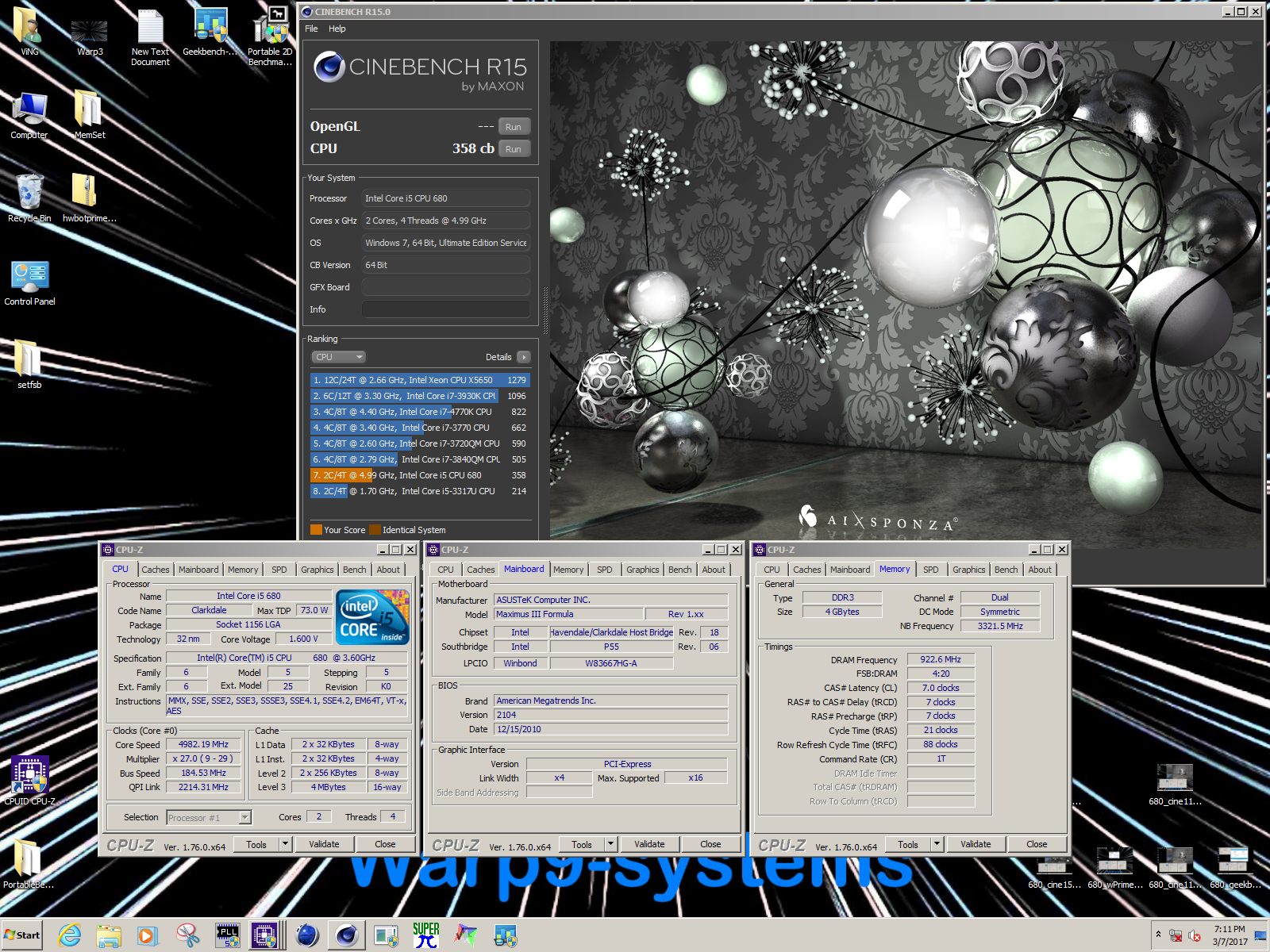Open Tools dropdown arrow in right CPU-Z

click(937, 844)
